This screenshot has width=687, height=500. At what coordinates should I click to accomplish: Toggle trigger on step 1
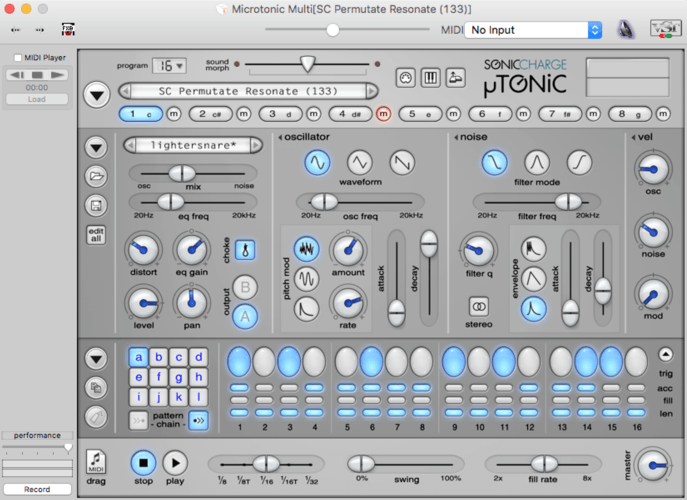click(239, 362)
